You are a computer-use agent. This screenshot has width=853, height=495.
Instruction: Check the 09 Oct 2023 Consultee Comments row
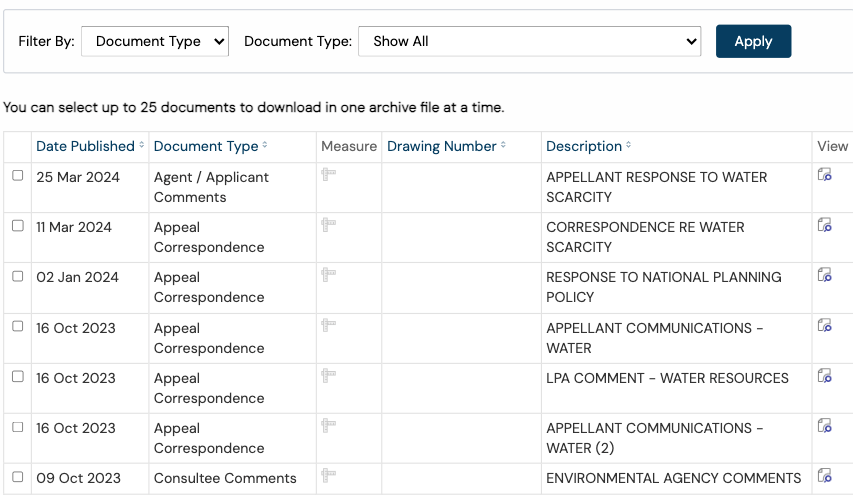pos(17,477)
